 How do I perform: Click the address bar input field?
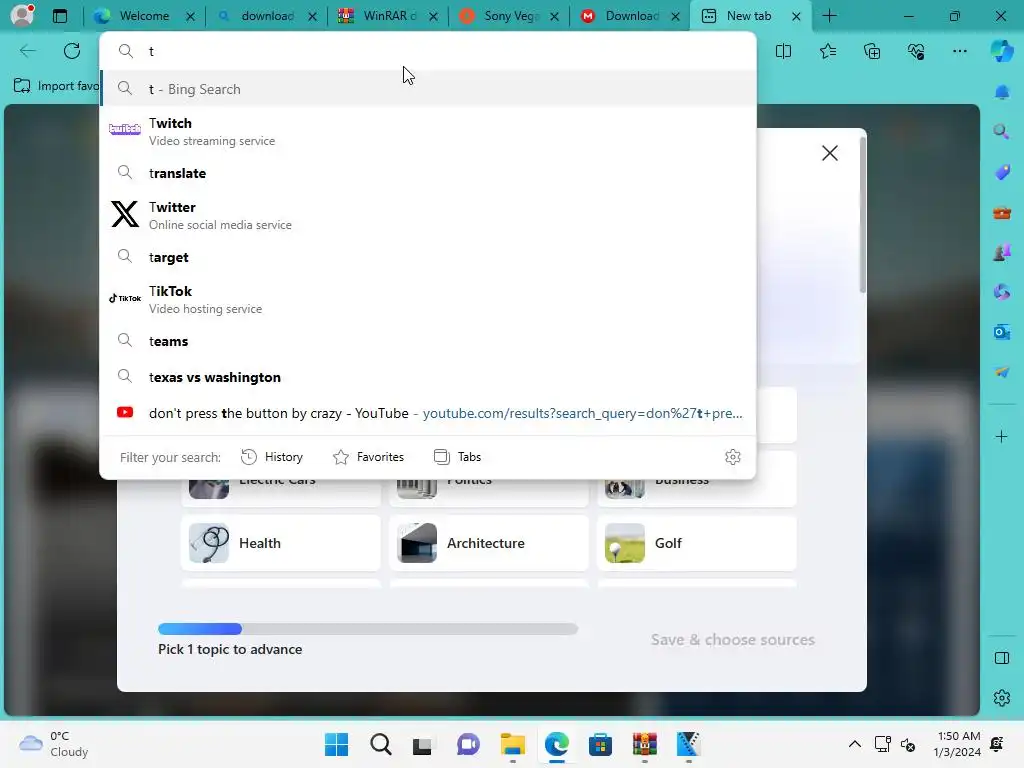(428, 51)
